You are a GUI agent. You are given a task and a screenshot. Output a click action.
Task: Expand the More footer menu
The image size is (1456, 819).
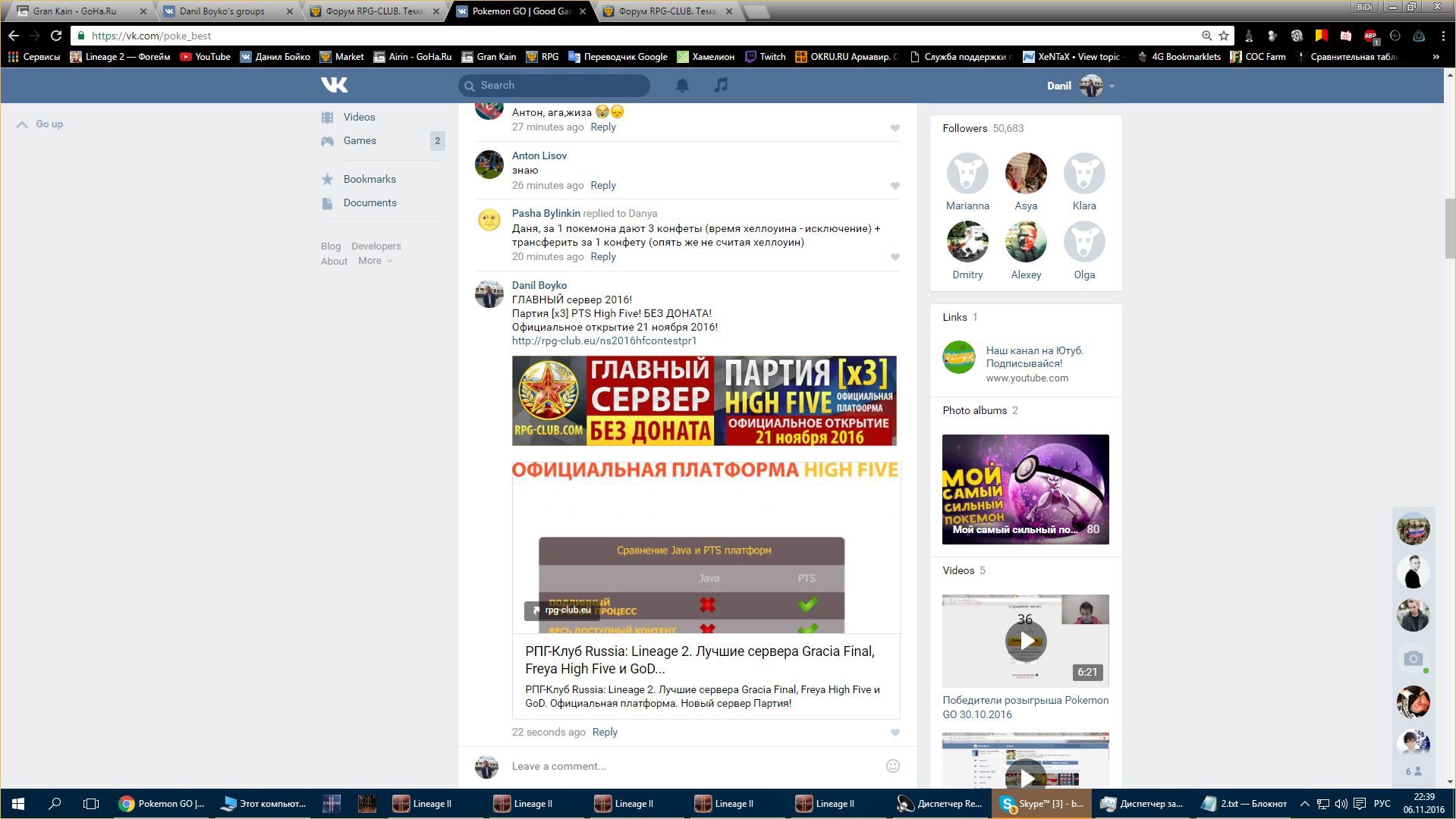pyautogui.click(x=375, y=261)
